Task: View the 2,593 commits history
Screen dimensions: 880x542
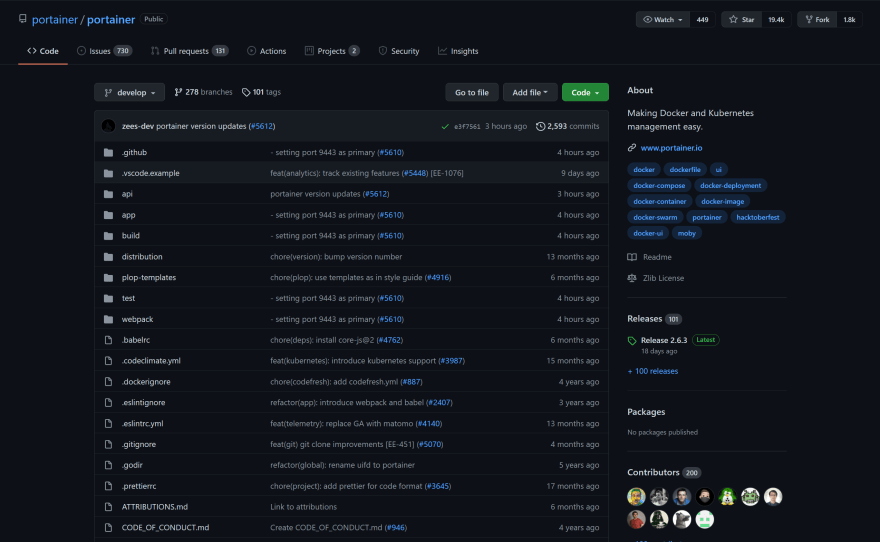Action: tap(567, 126)
